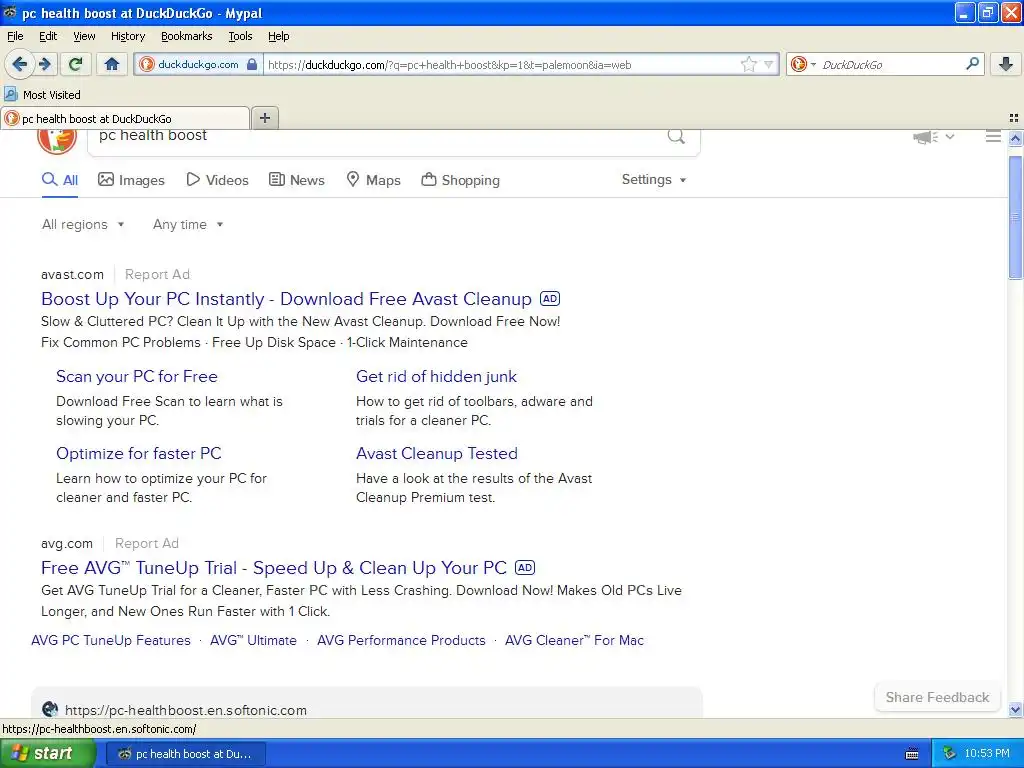The height and width of the screenshot is (768, 1024).
Task: Switch to Shopping results
Action: tap(461, 180)
